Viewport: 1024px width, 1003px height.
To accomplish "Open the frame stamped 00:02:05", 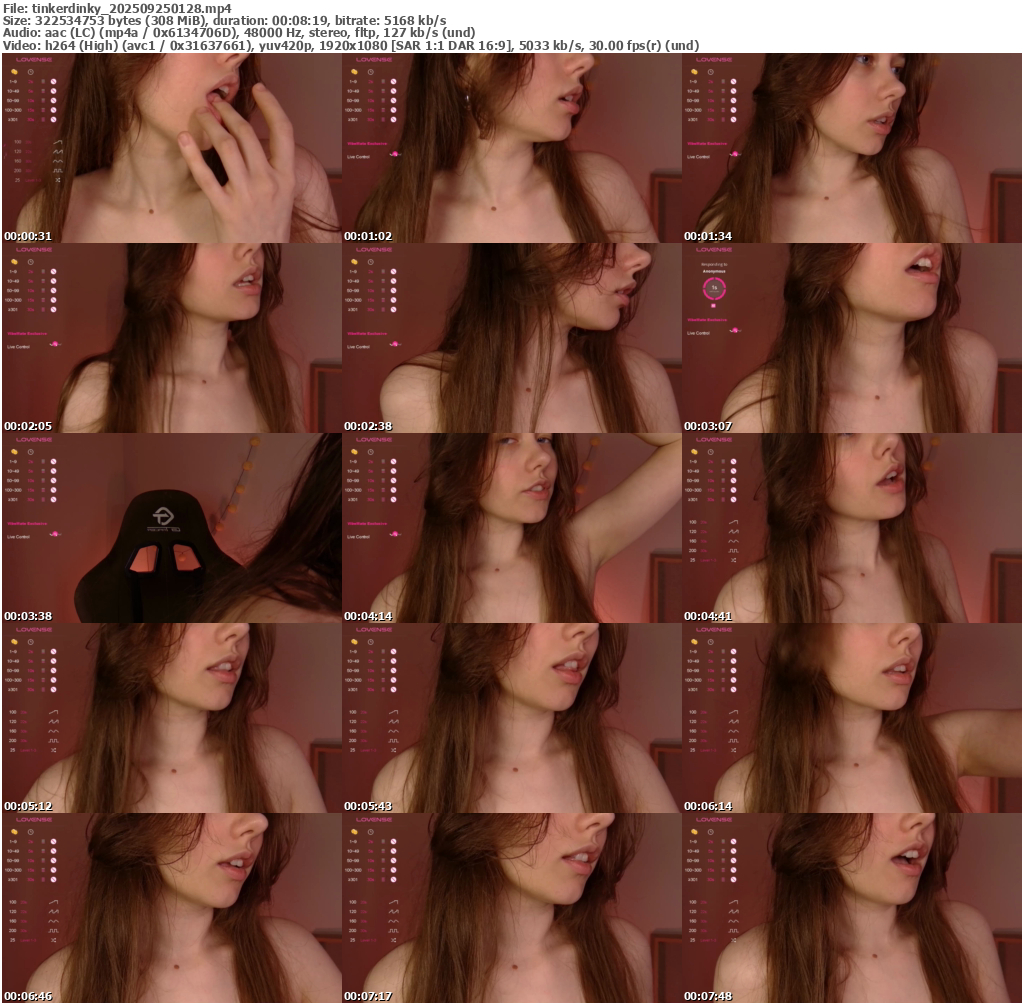I will click(172, 338).
